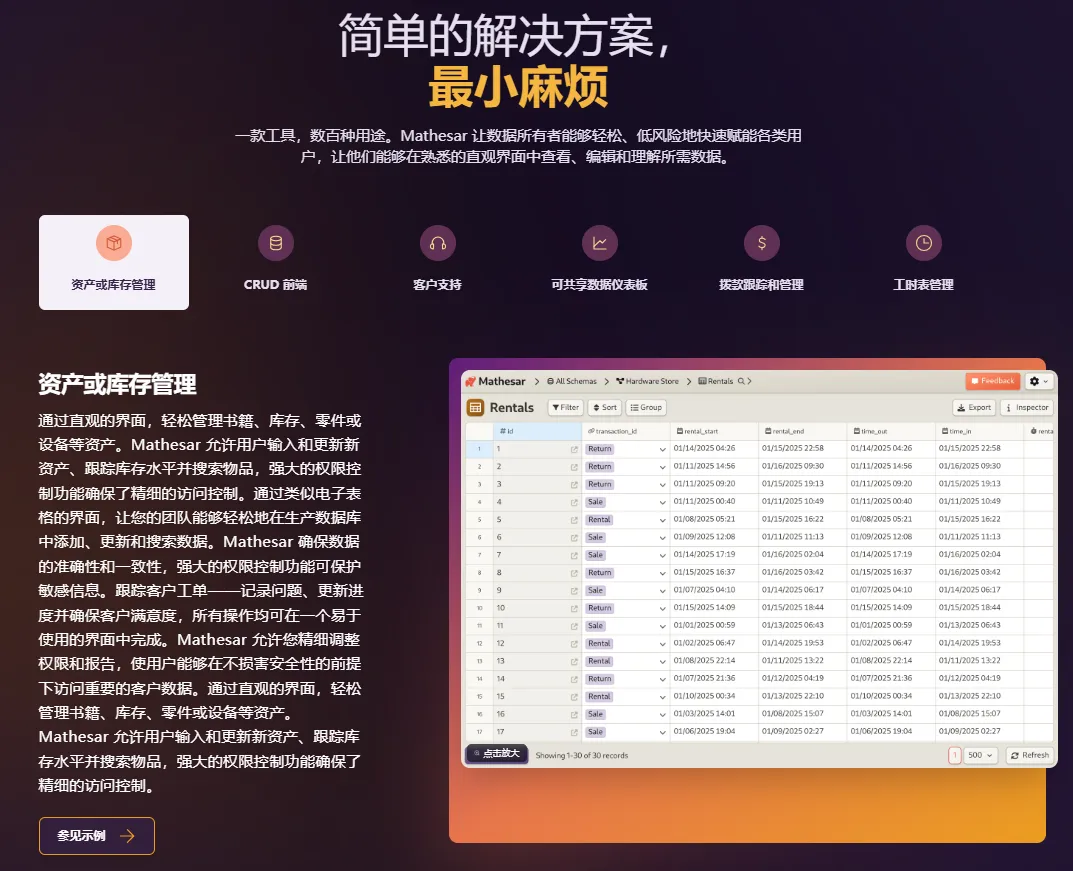Open All Schemas breadcrumb
1073x871 pixels.
pos(571,381)
